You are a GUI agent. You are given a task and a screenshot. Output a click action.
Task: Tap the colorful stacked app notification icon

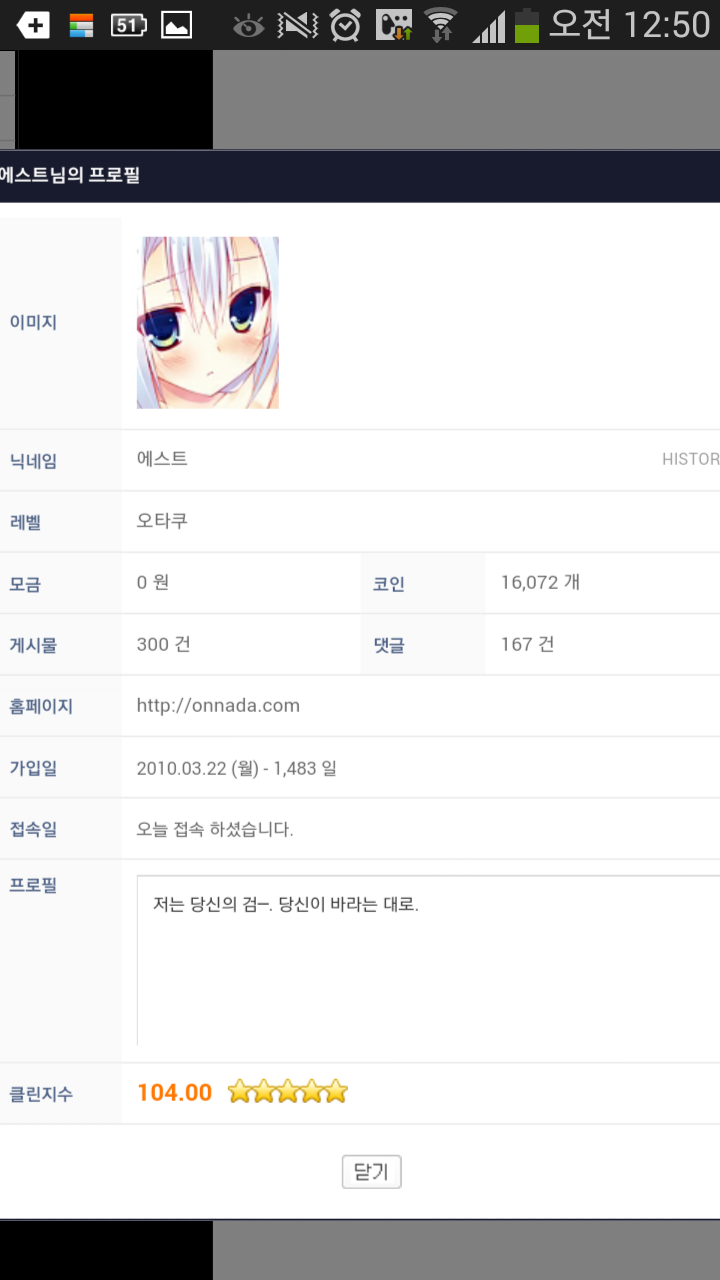pos(81,25)
